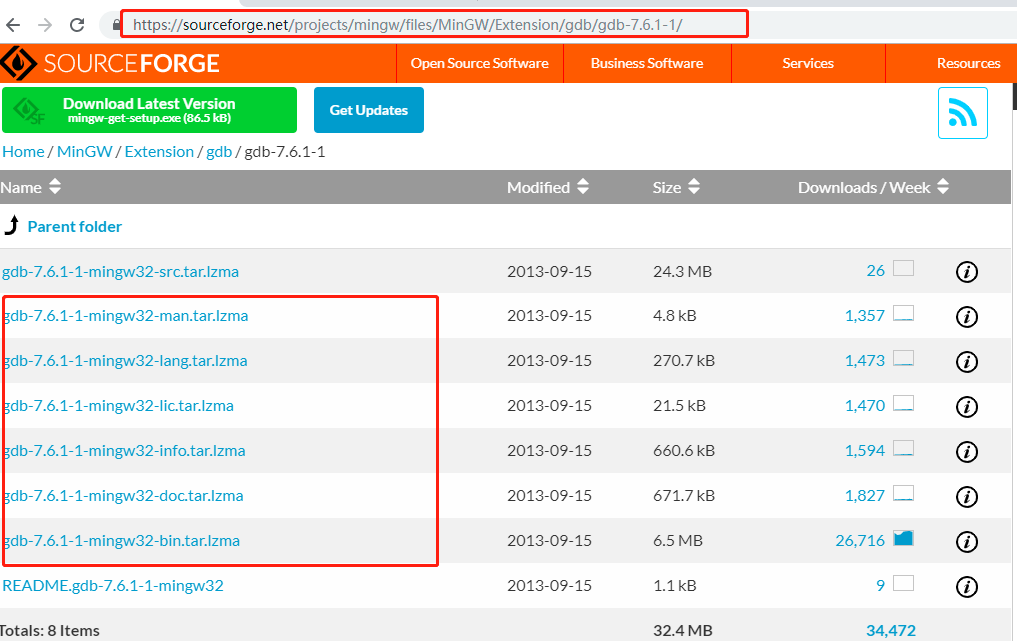Open the Business Software menu

pos(647,64)
